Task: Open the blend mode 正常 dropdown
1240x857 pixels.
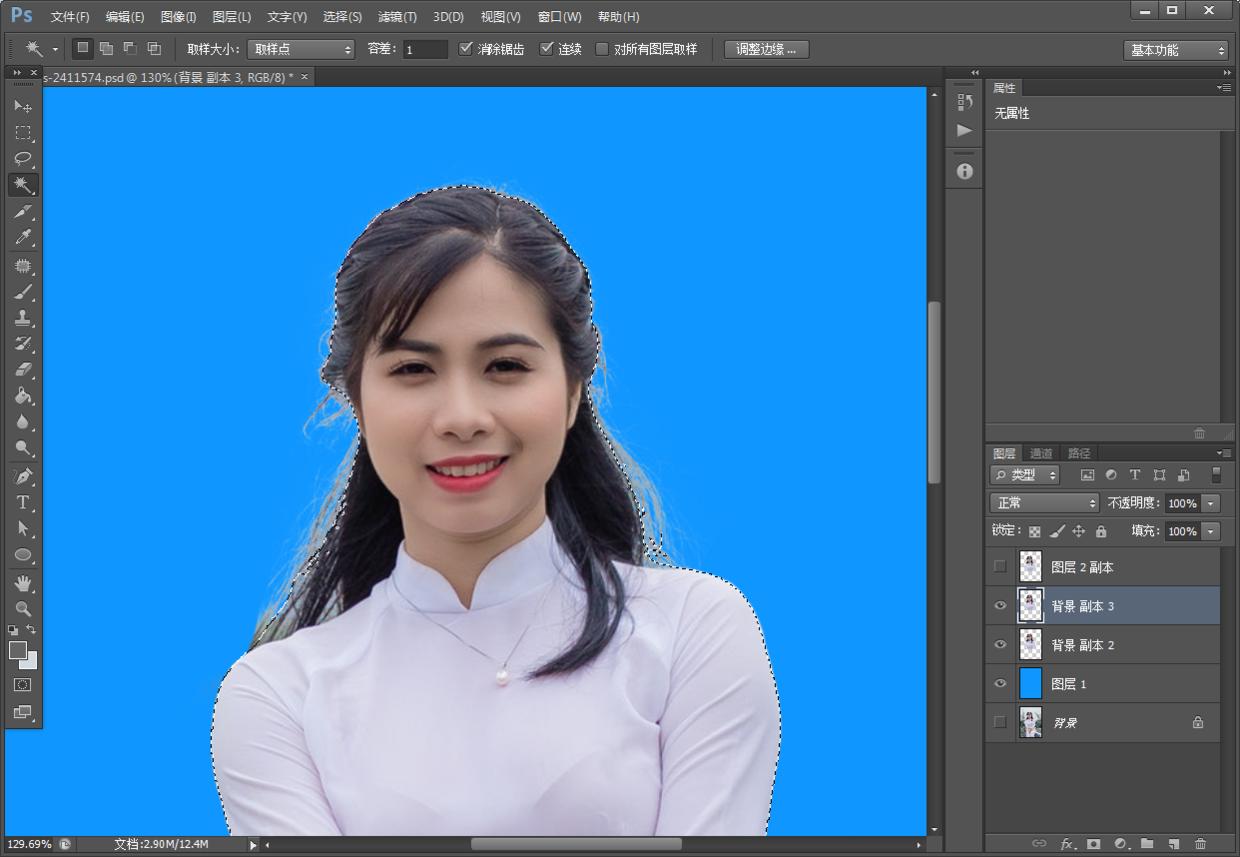Action: (x=1044, y=503)
